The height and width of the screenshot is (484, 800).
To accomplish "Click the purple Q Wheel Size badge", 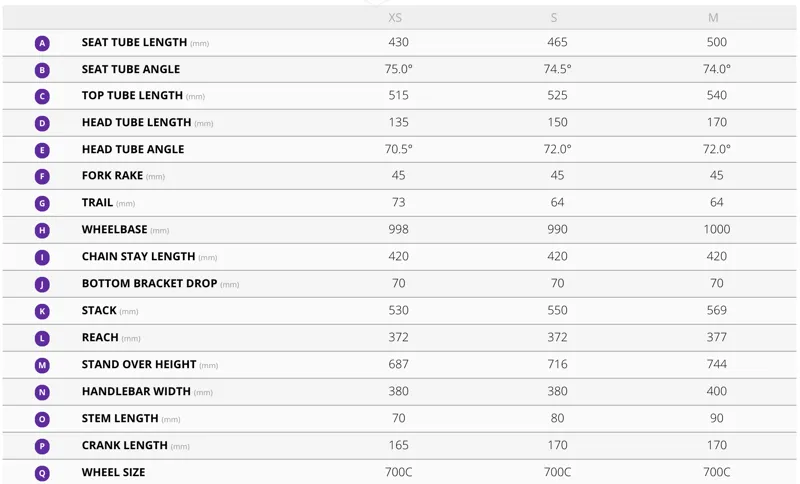I will tap(42, 473).
